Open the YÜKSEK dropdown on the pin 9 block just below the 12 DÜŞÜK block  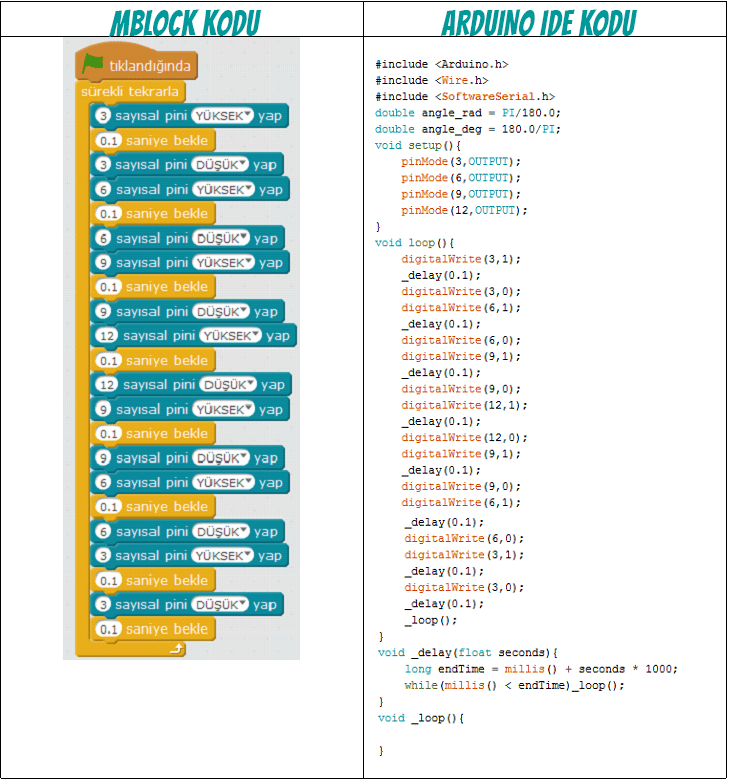pyautogui.click(x=223, y=409)
